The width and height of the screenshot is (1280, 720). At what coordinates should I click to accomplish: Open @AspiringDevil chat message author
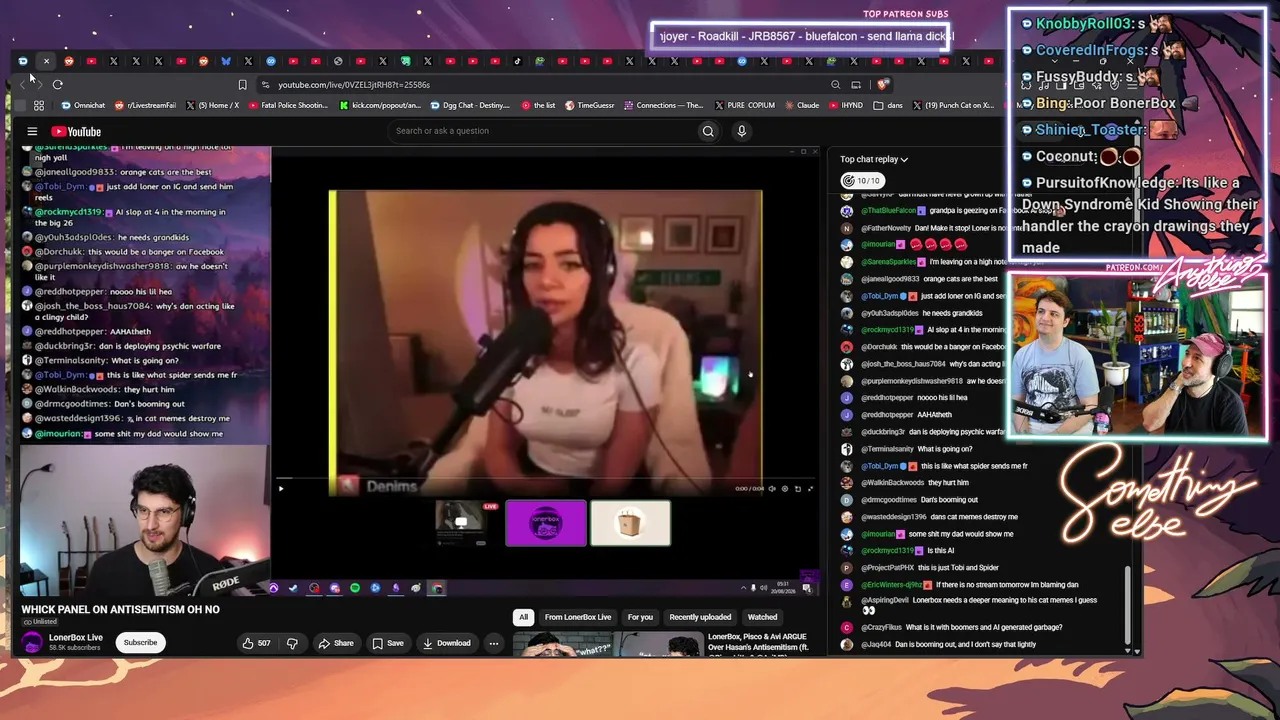pos(886,600)
